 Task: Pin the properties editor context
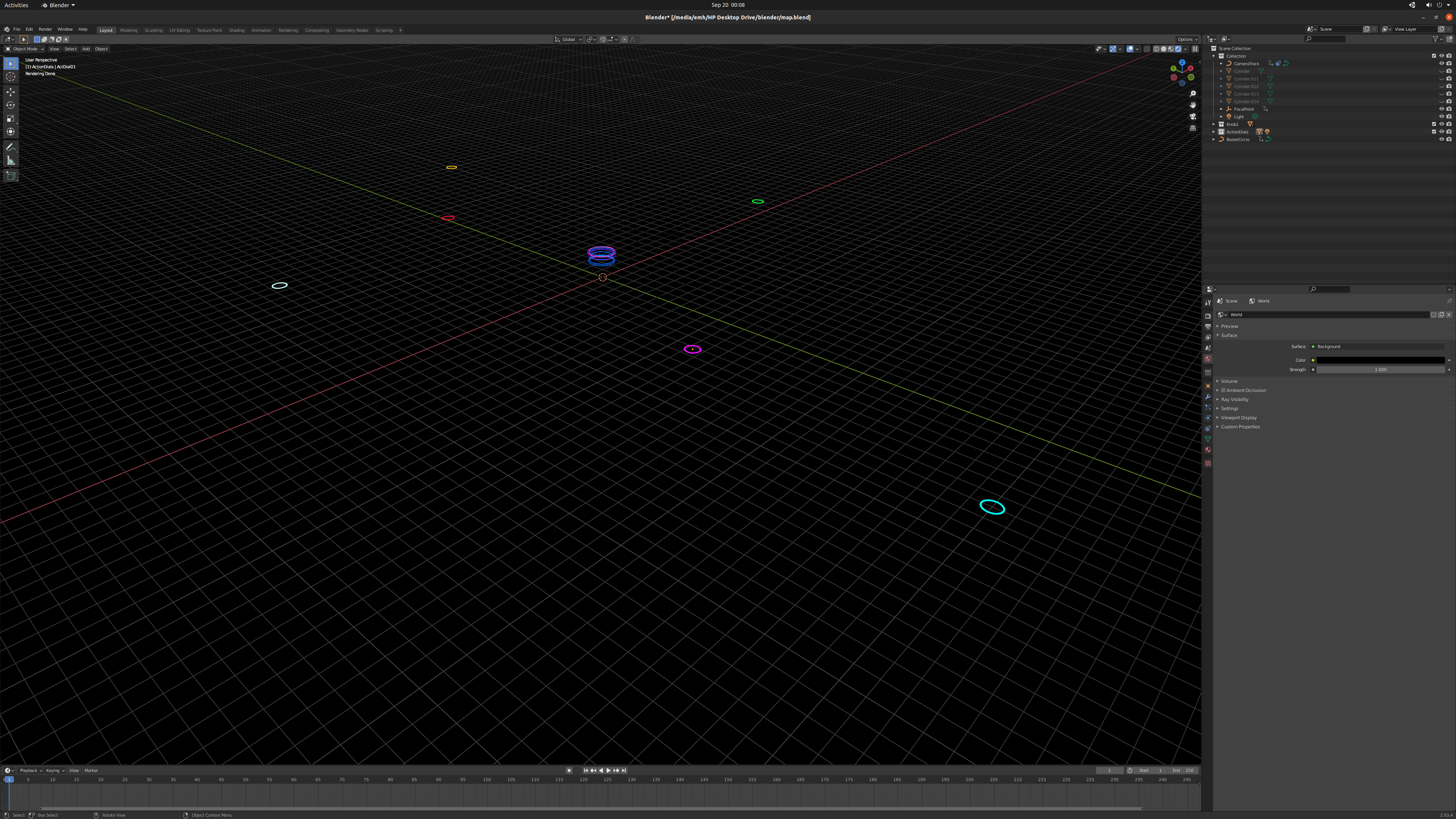click(1449, 301)
